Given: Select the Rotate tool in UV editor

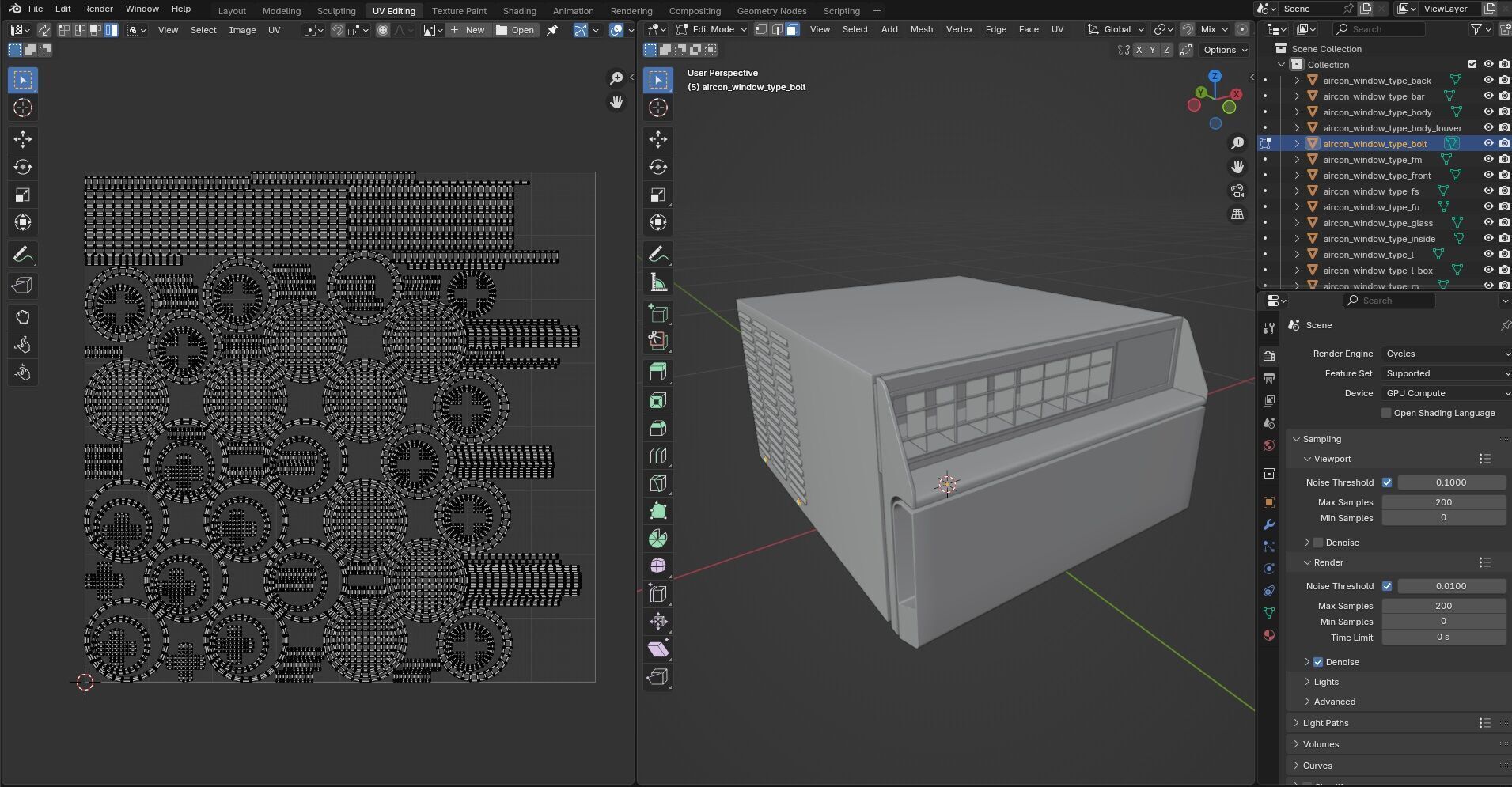Looking at the screenshot, I should (x=23, y=167).
